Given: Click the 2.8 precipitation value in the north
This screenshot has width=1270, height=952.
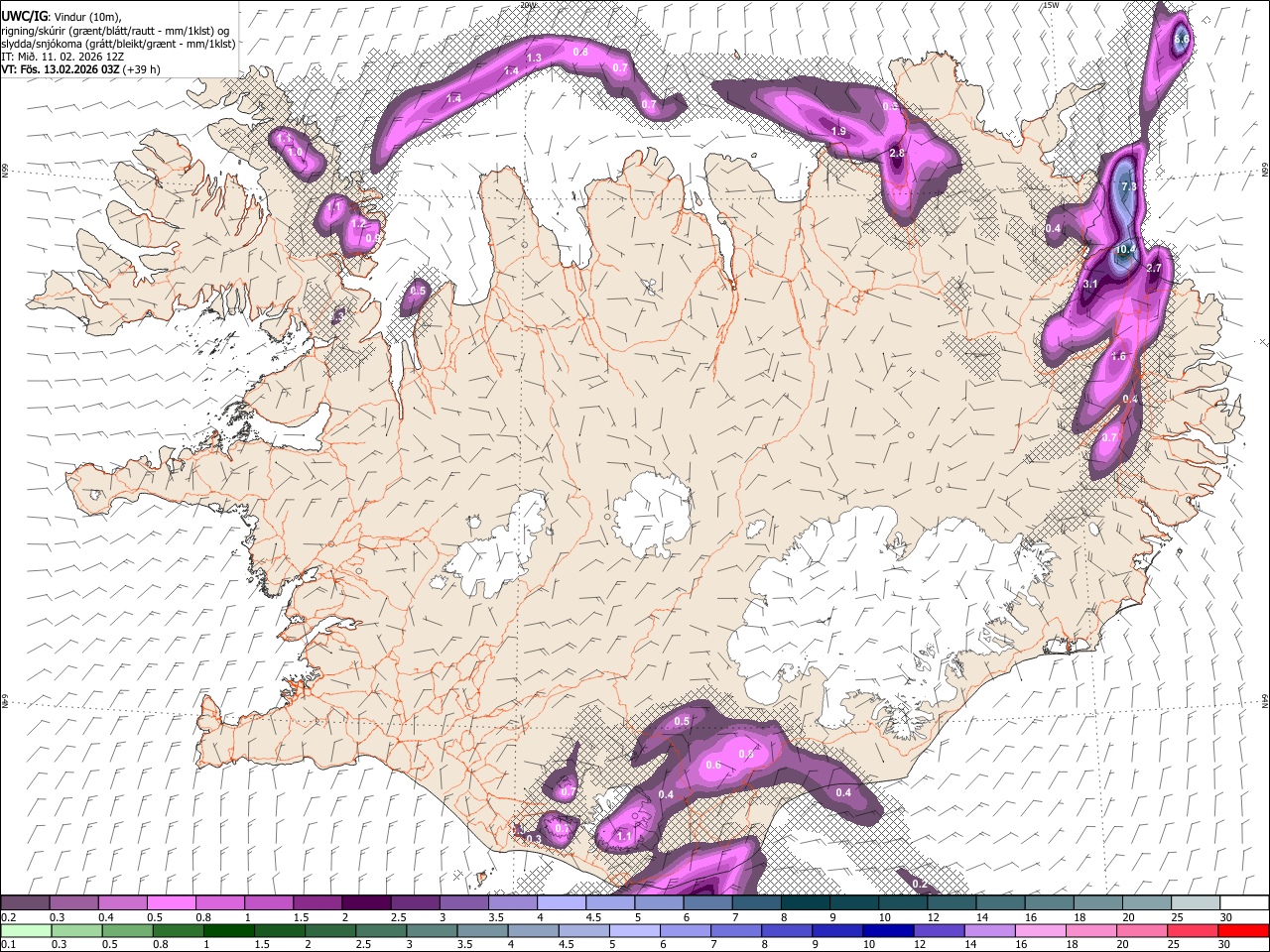Looking at the screenshot, I should pyautogui.click(x=897, y=154).
